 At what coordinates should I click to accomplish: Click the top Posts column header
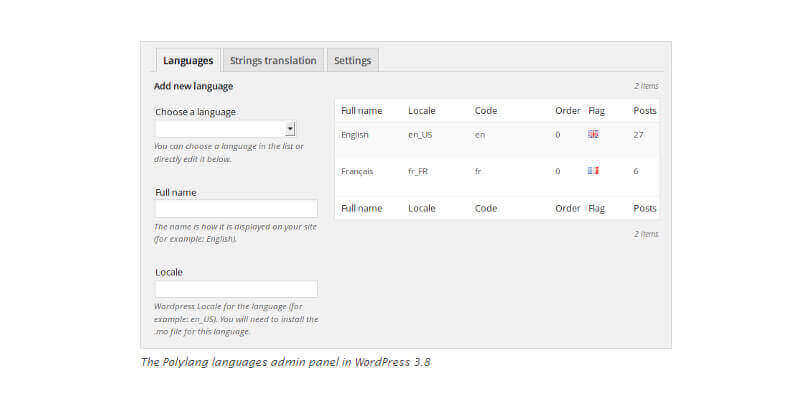click(645, 111)
